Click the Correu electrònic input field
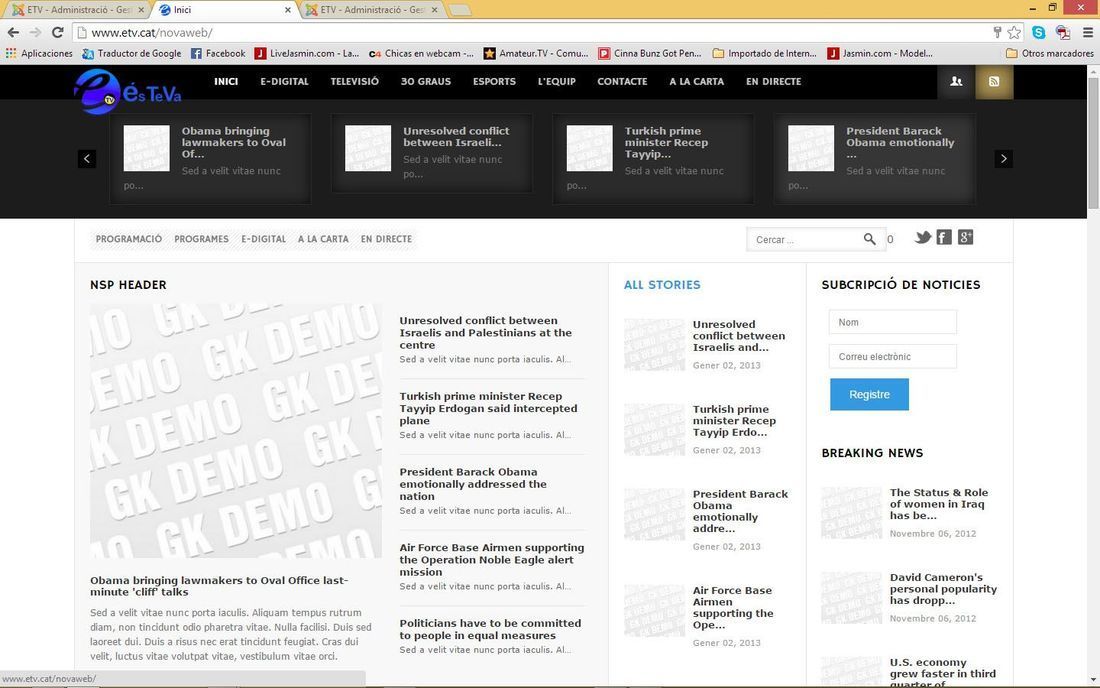This screenshot has width=1100, height=688. [892, 356]
